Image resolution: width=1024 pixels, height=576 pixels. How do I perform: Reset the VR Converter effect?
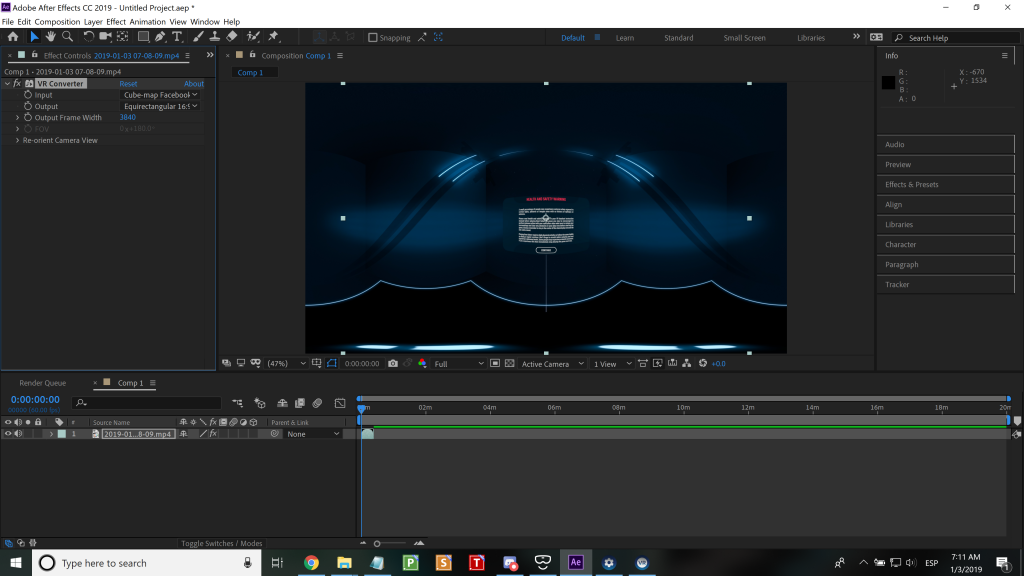point(128,83)
